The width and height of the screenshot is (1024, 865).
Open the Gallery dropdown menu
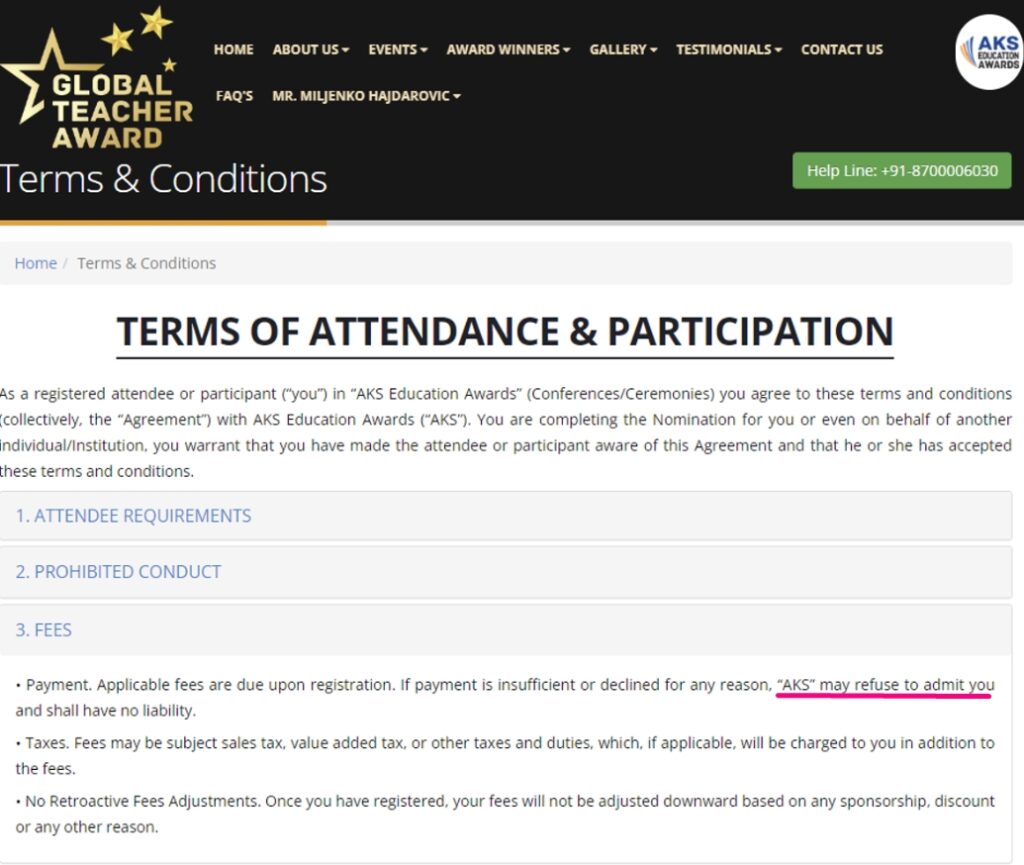(623, 49)
